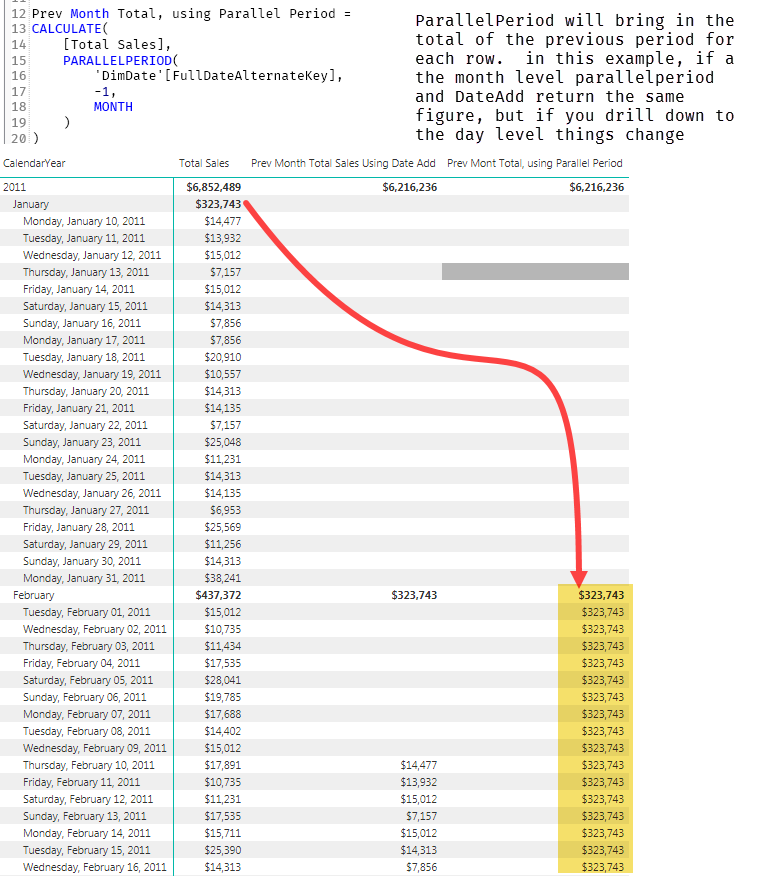The image size is (764, 876).
Task: Select Prev Month Total Sales Using Date Add header
Action: (343, 163)
